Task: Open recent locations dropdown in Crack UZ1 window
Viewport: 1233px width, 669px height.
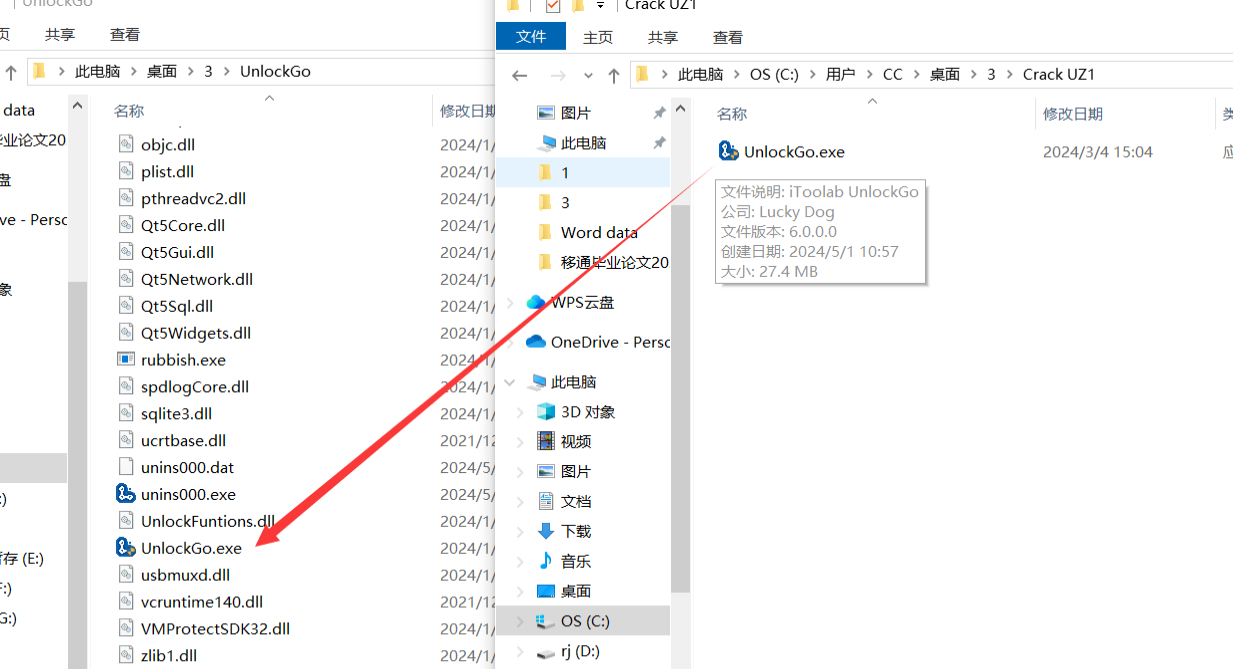Action: point(588,75)
